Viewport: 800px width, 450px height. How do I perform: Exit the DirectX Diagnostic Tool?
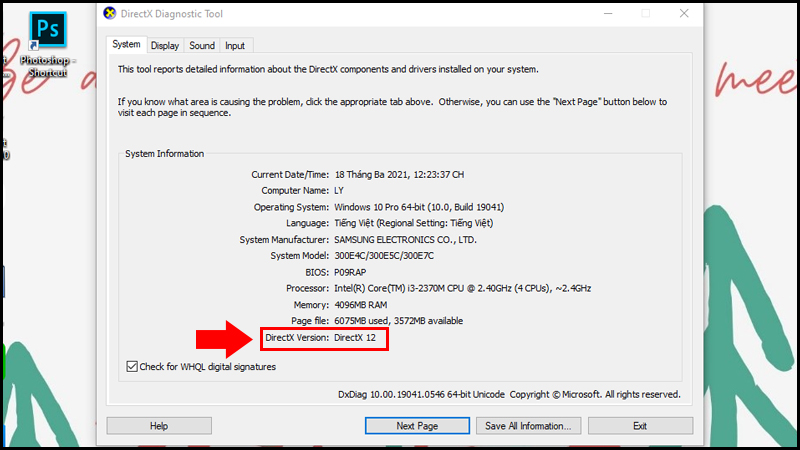640,426
